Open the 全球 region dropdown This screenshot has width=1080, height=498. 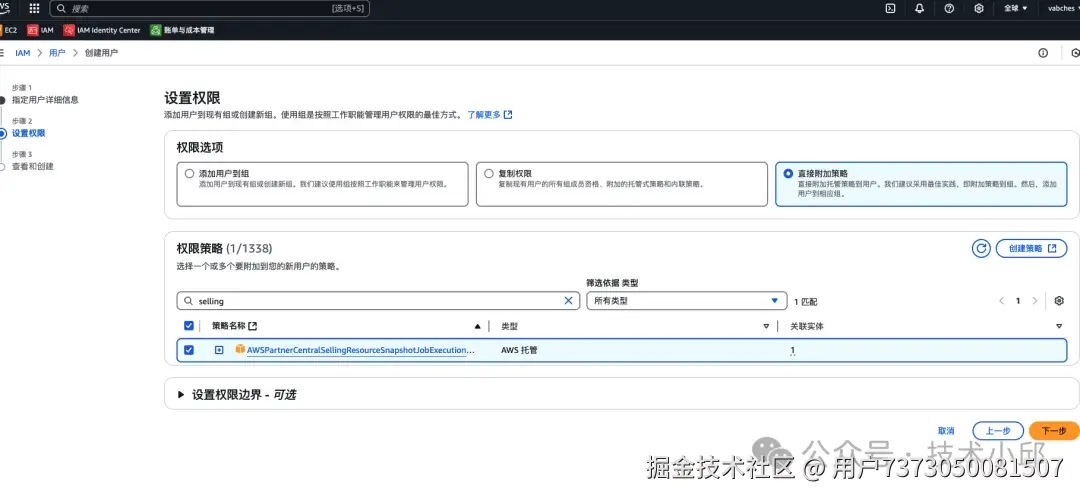pyautogui.click(x=1016, y=8)
